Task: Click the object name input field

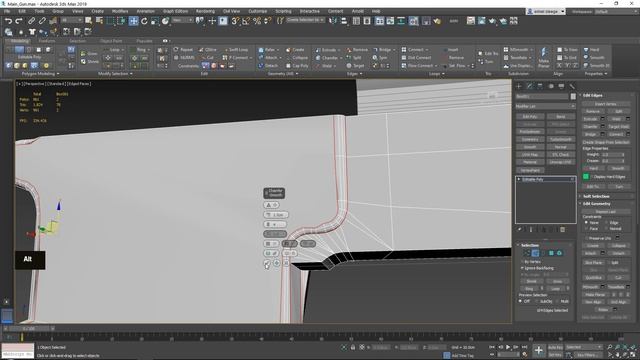Action: [x=542, y=96]
